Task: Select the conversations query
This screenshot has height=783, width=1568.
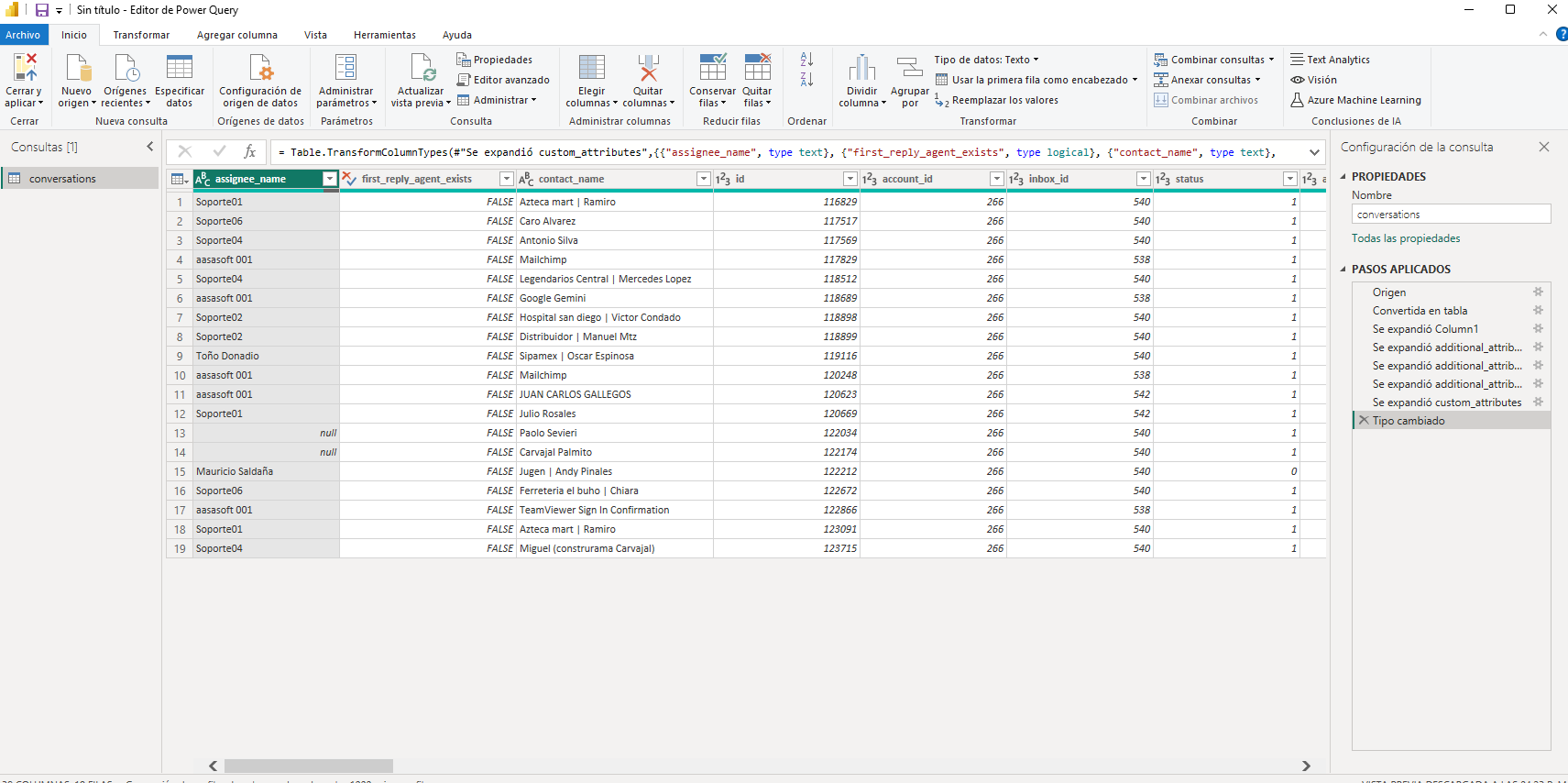Action: (x=80, y=179)
